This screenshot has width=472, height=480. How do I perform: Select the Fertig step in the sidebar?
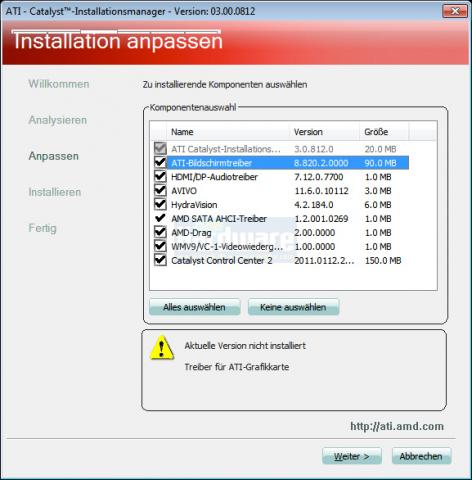point(42,228)
